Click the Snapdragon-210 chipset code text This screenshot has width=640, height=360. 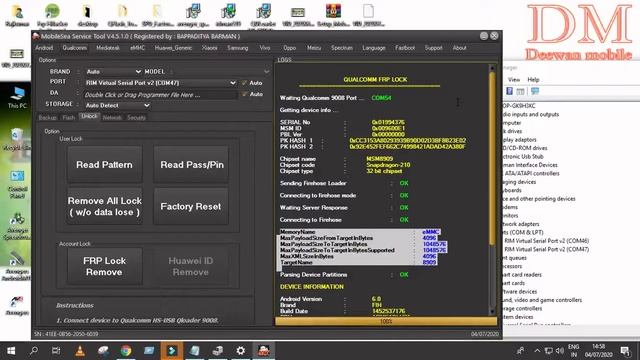[388, 165]
